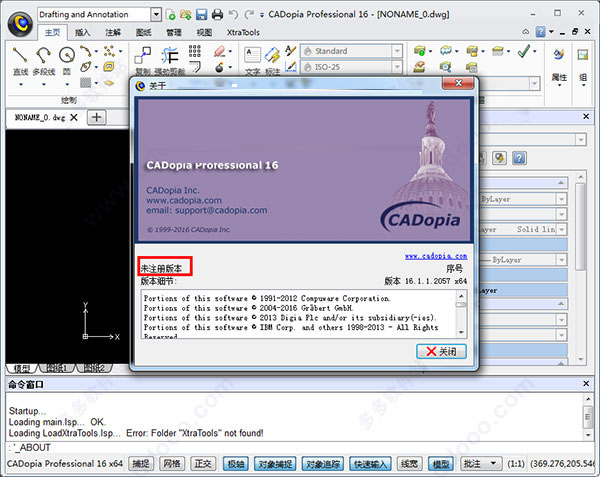Pick the Ellipse tool in the draw panel
The image size is (600, 477).
click(x=85, y=67)
